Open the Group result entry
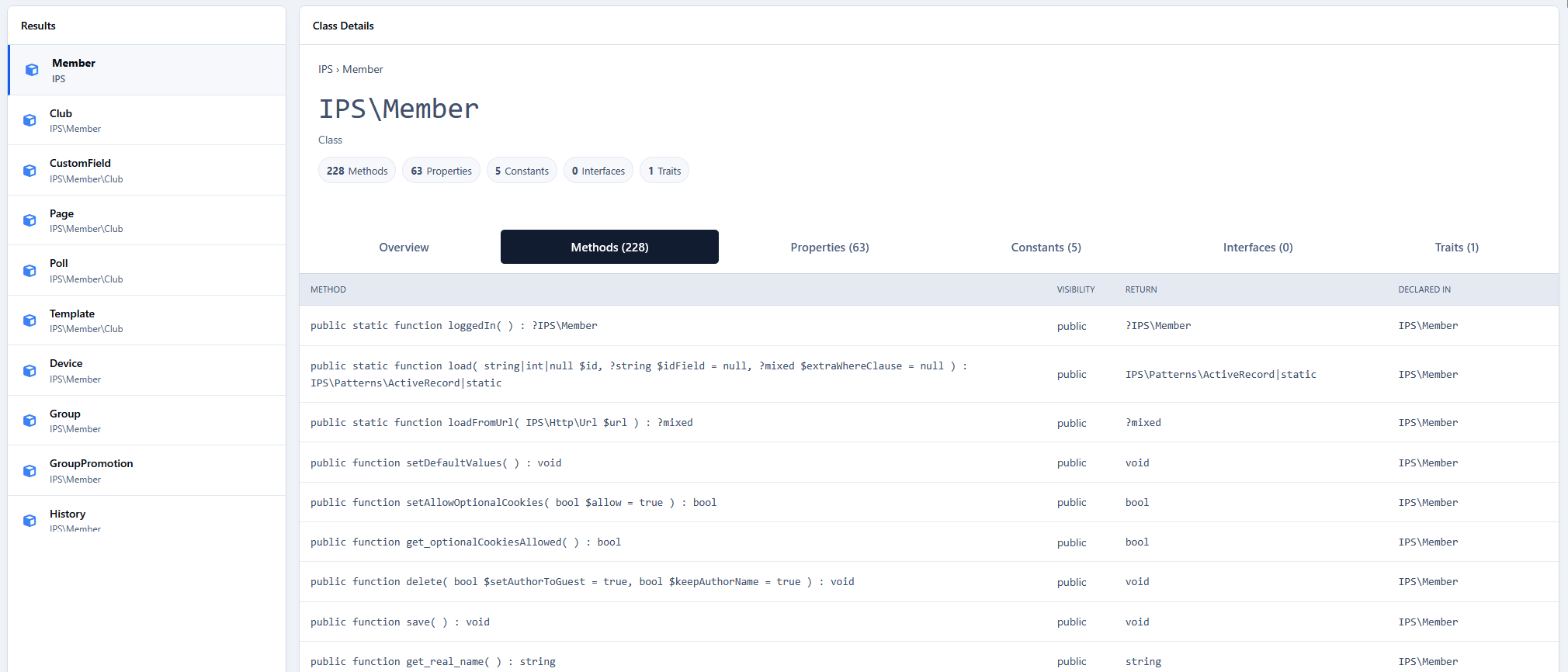Screen dimensions: 1568x672 [147, 421]
